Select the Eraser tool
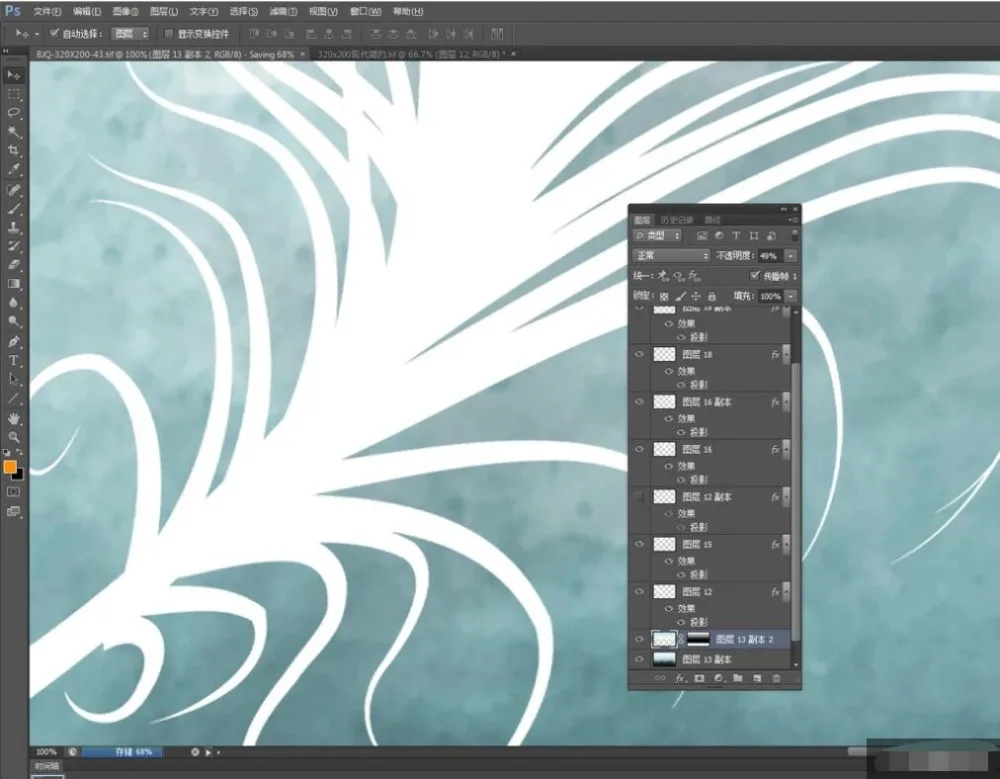1000x779 pixels. point(13,265)
